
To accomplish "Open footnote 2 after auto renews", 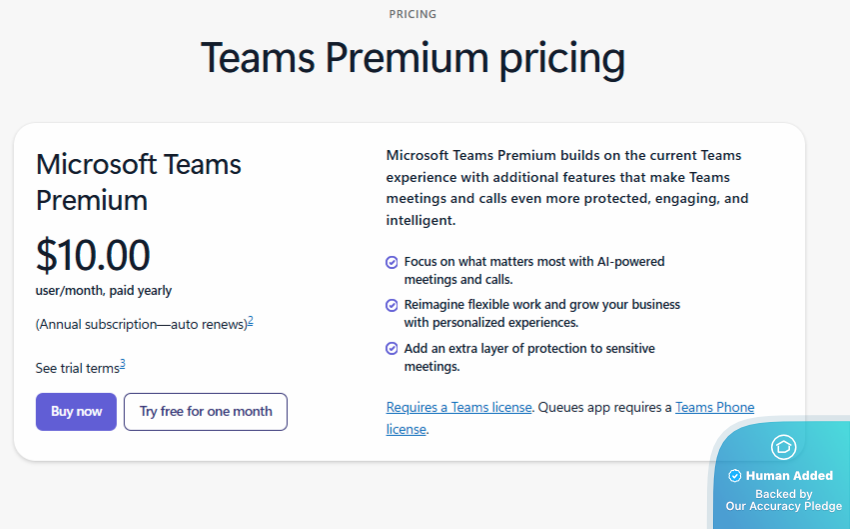I will tap(250, 321).
